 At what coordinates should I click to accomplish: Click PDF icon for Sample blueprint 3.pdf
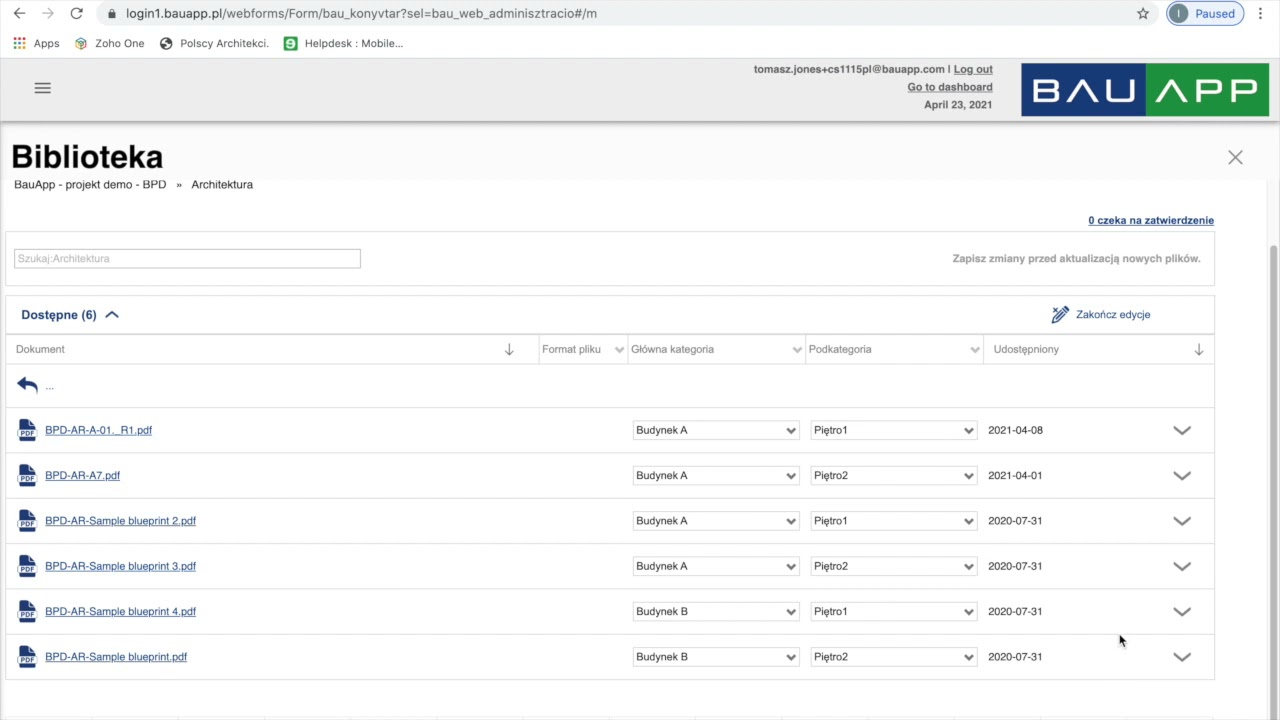point(27,566)
